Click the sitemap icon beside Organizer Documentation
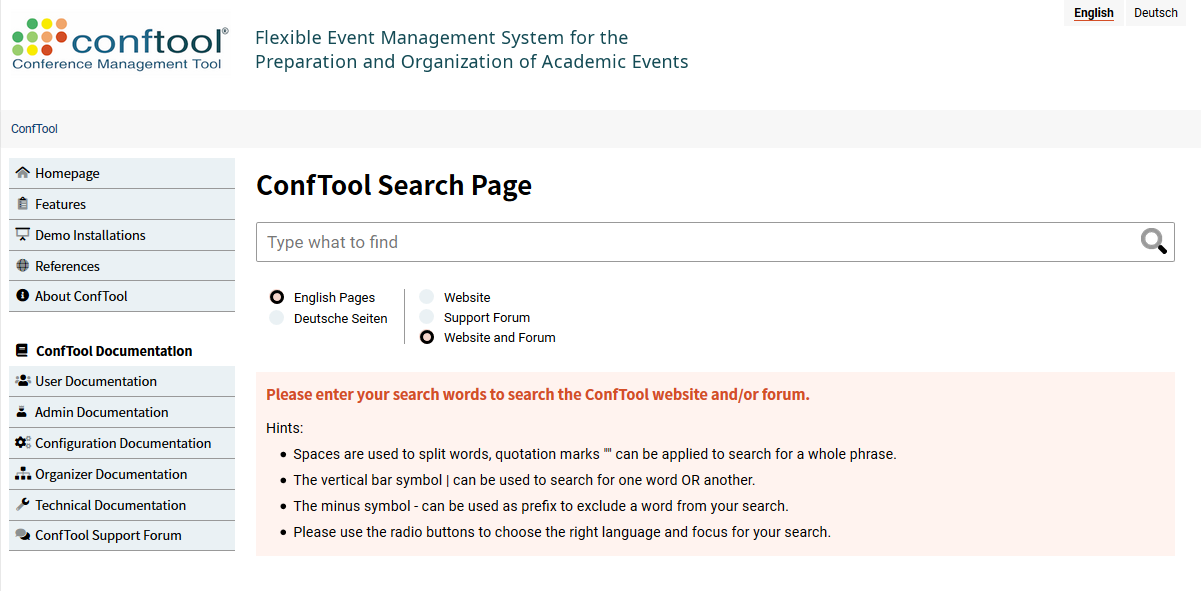The image size is (1201, 591). (x=23, y=474)
